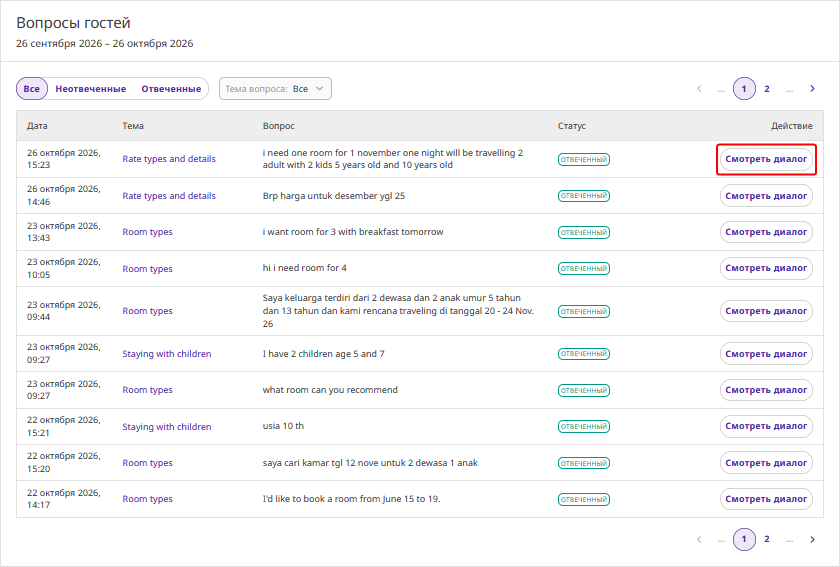The width and height of the screenshot is (840, 567).
Task: View dialog for usia 10 th question
Action: 766,426
